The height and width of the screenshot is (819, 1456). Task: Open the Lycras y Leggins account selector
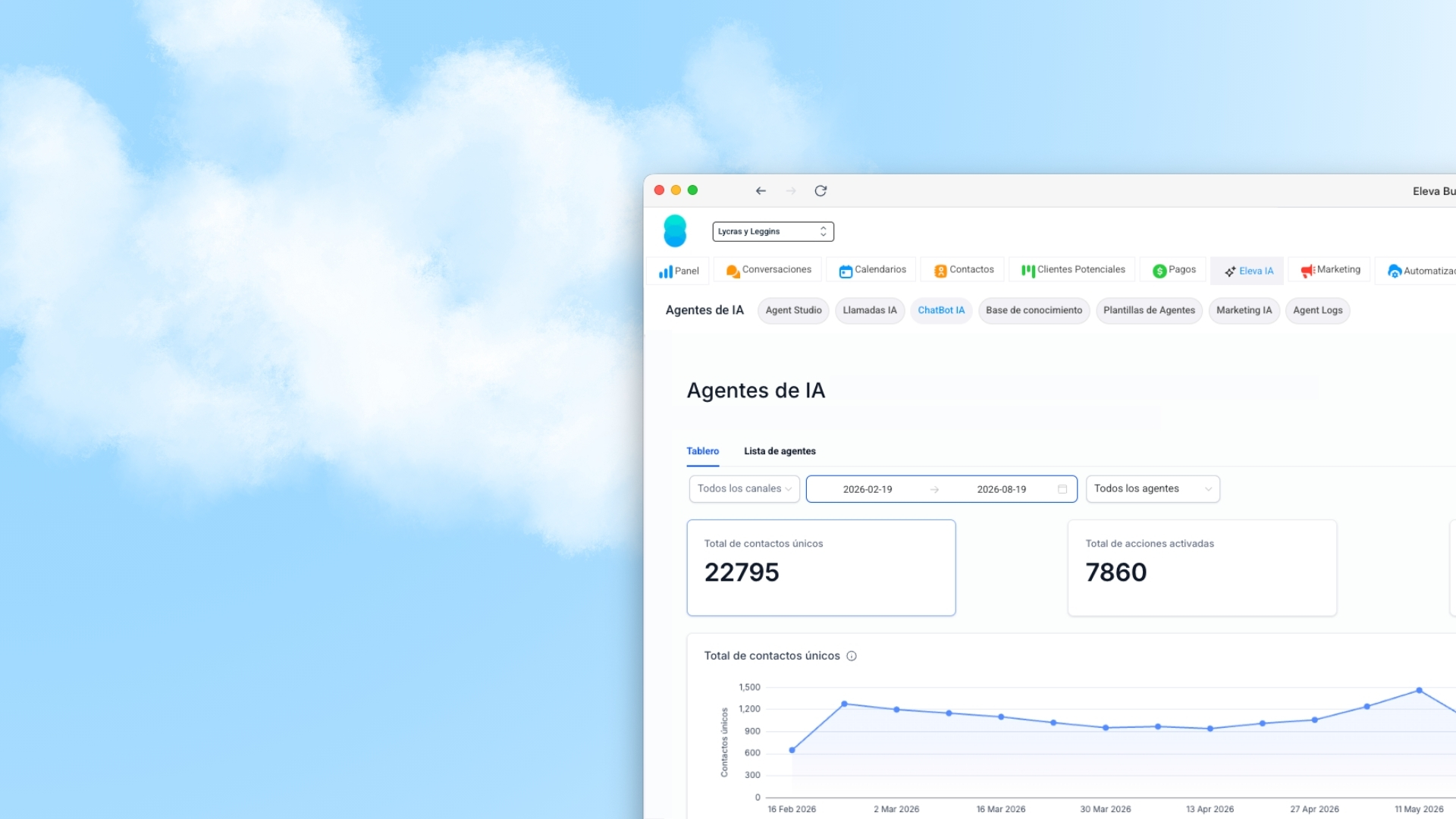(773, 231)
